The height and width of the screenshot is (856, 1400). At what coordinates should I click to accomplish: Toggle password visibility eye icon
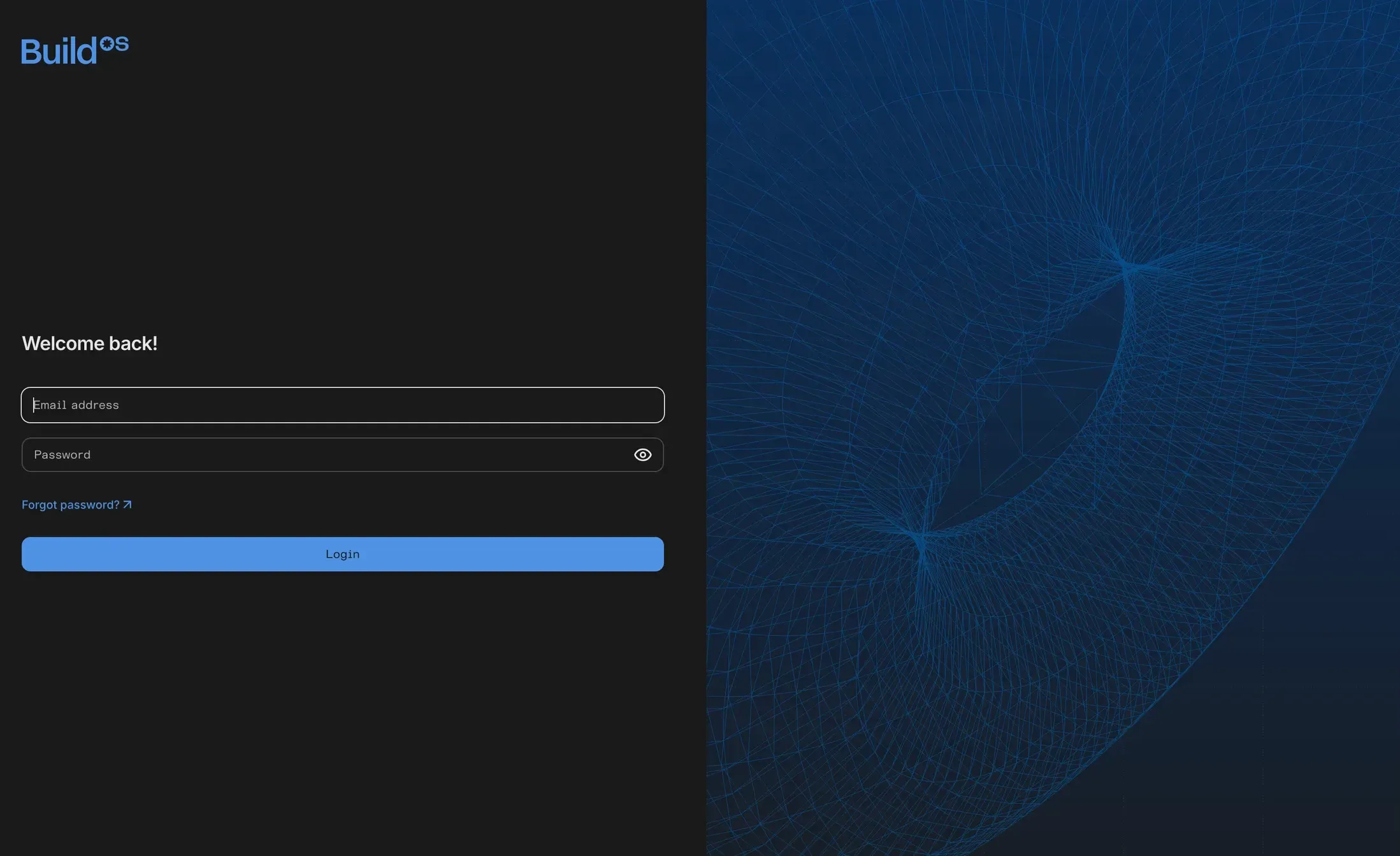click(x=642, y=454)
